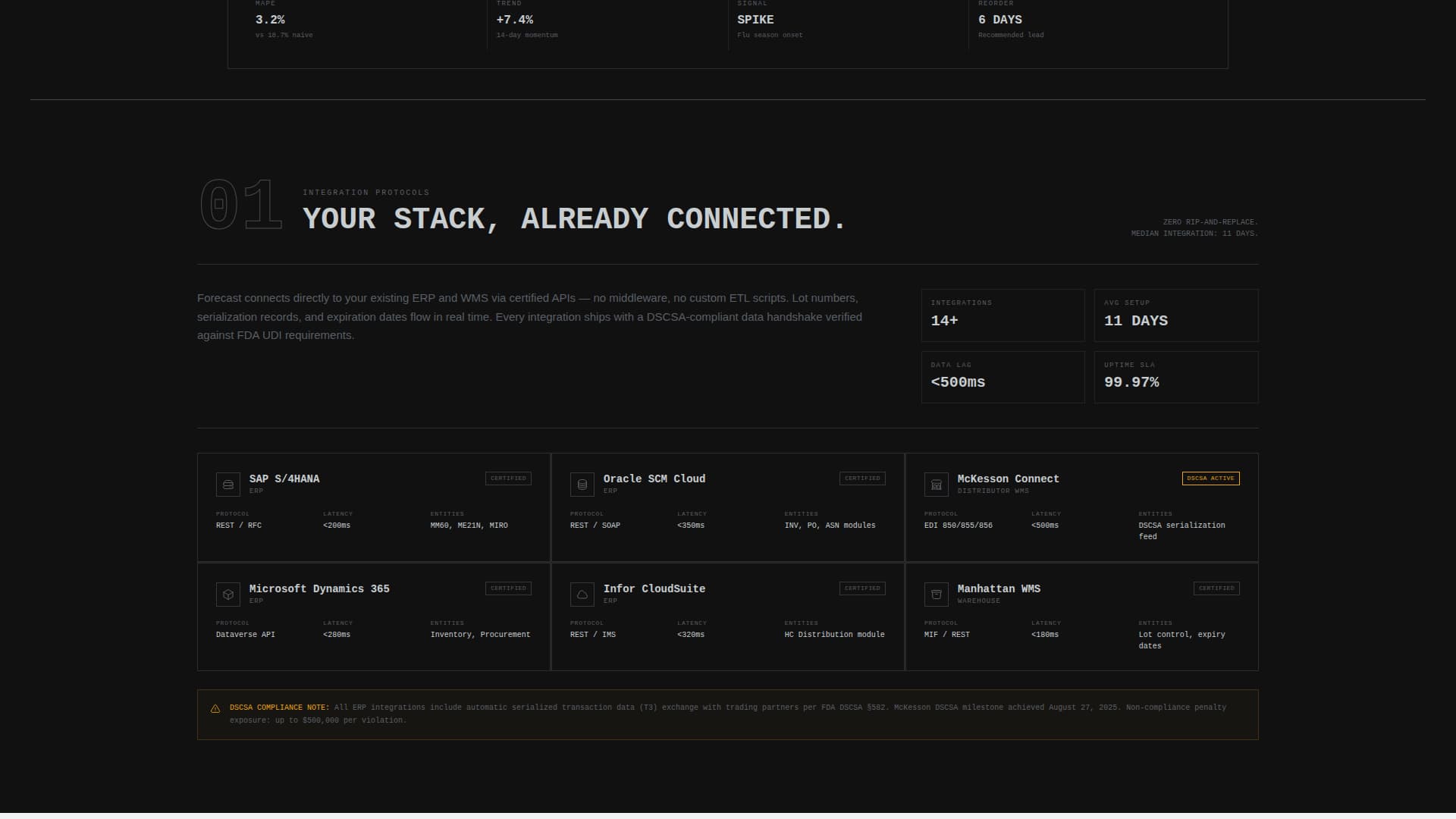Click 'MEDIAN INTEGRATION: 11 DAYS.' note
1456x819 pixels.
tap(1194, 234)
